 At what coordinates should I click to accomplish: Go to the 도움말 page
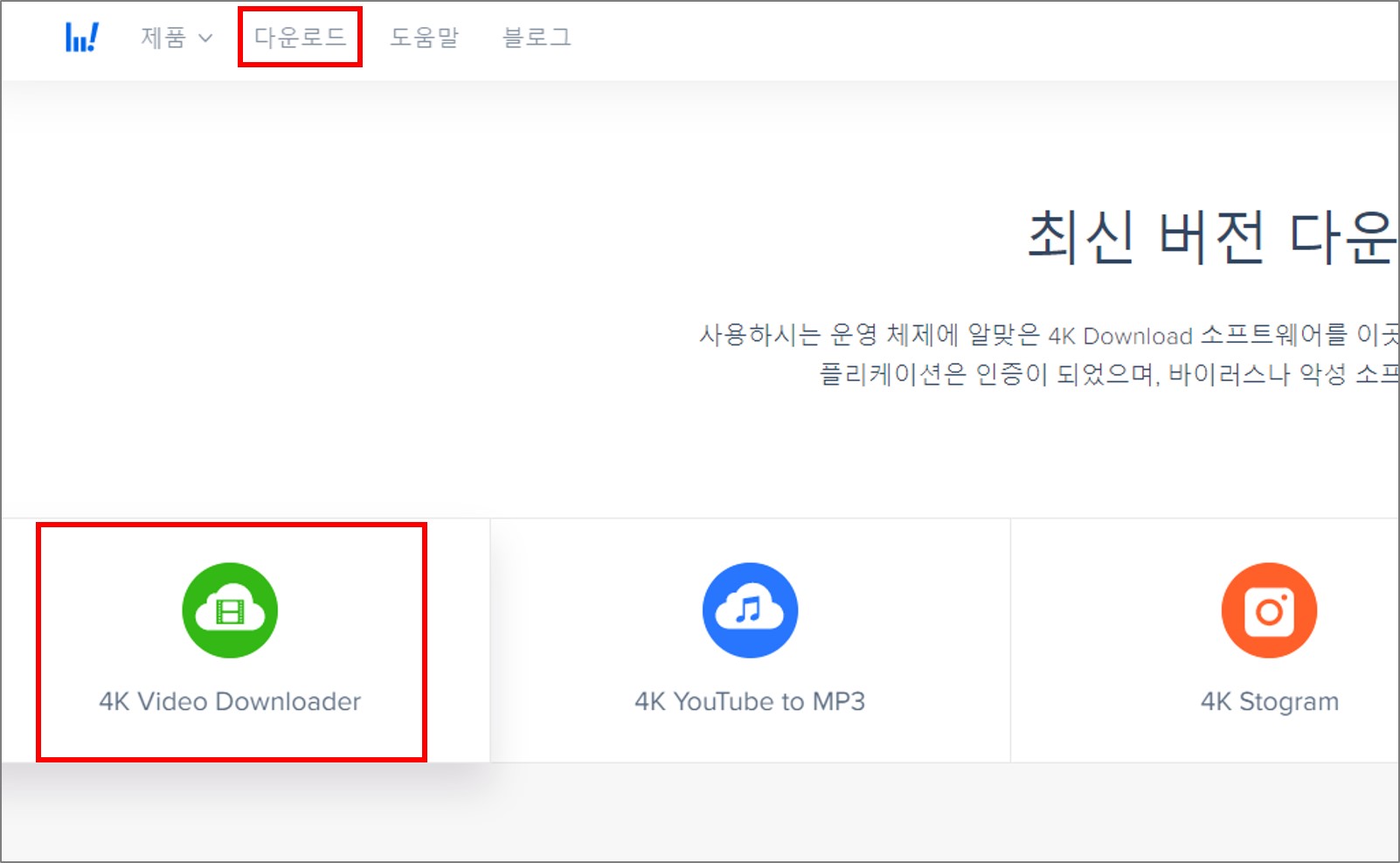(x=424, y=37)
